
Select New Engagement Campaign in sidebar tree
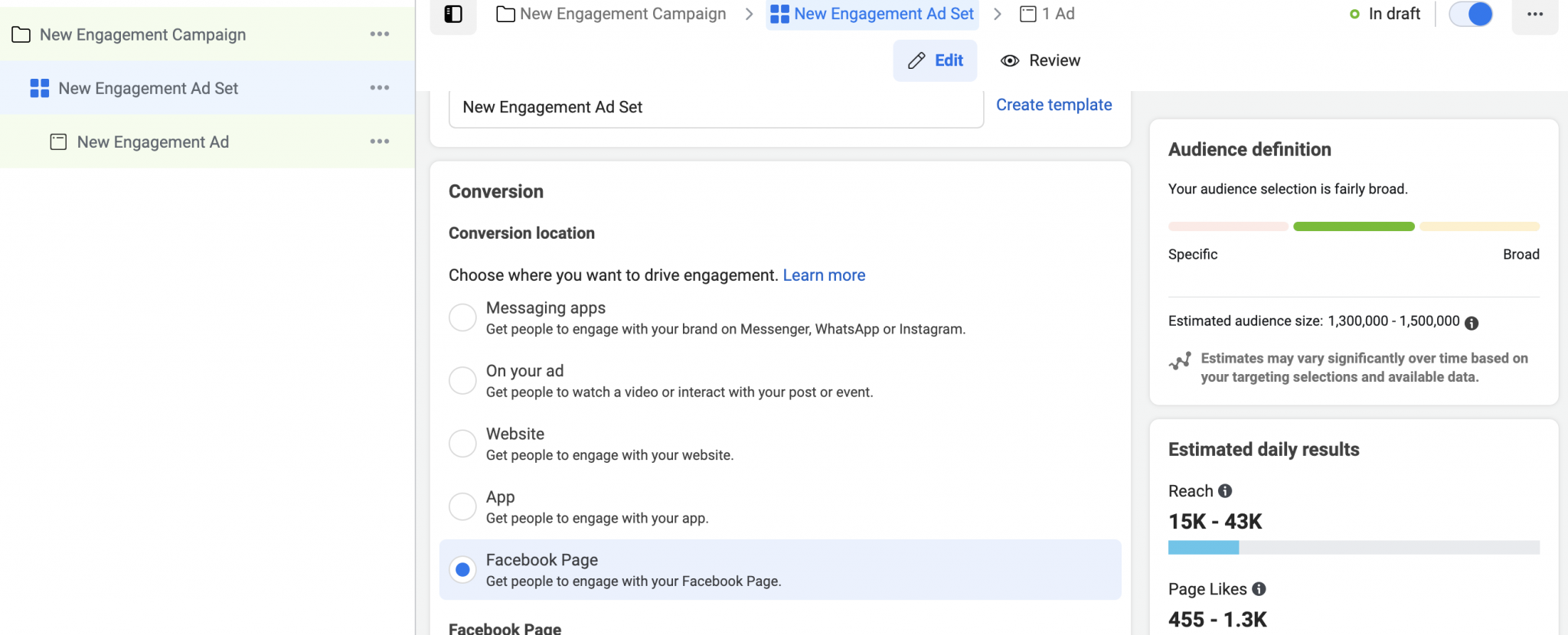(207, 34)
